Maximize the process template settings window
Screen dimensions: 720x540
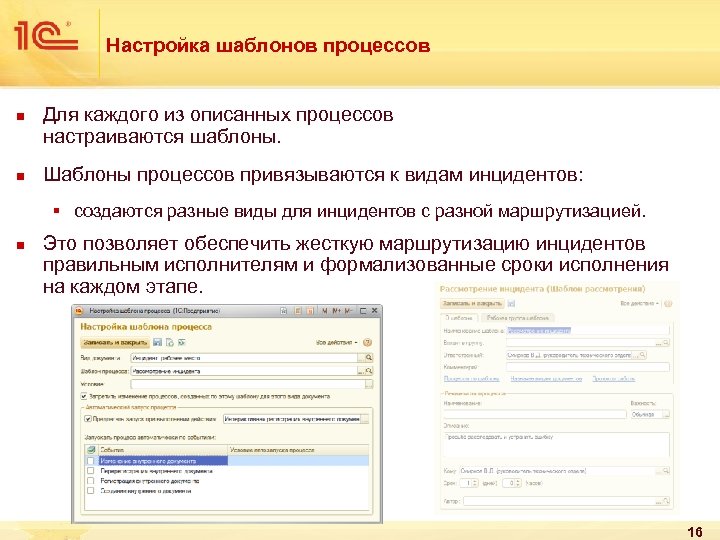[x=363, y=311]
